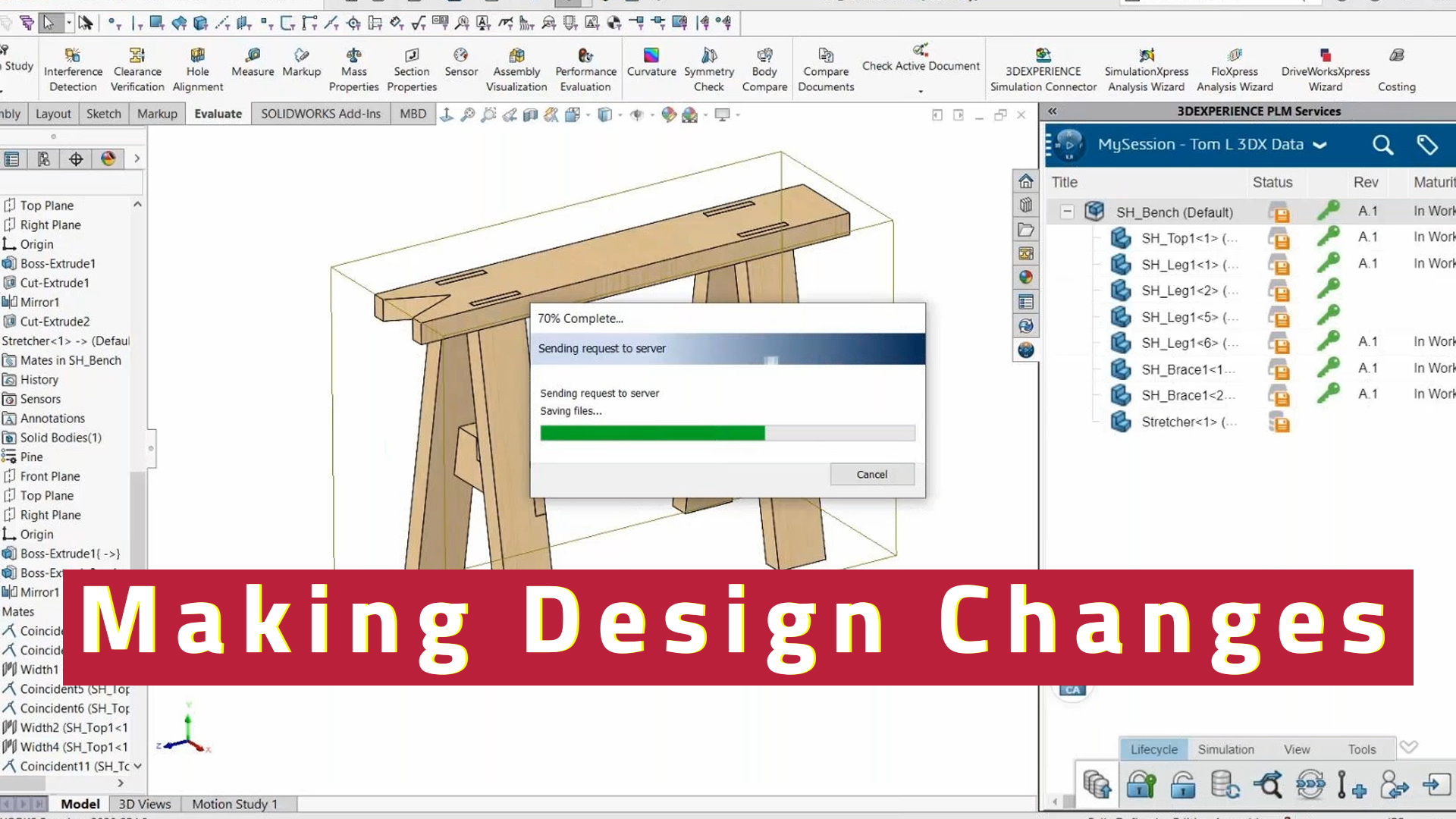Run Performance Evaluation
Screen dimensions: 1456x819
(x=585, y=70)
